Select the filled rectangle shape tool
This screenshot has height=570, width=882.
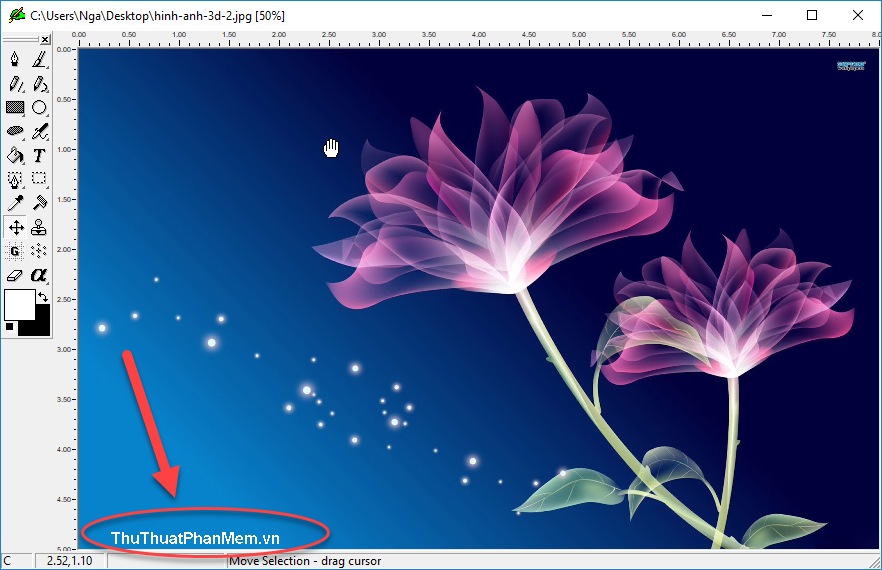[15, 107]
